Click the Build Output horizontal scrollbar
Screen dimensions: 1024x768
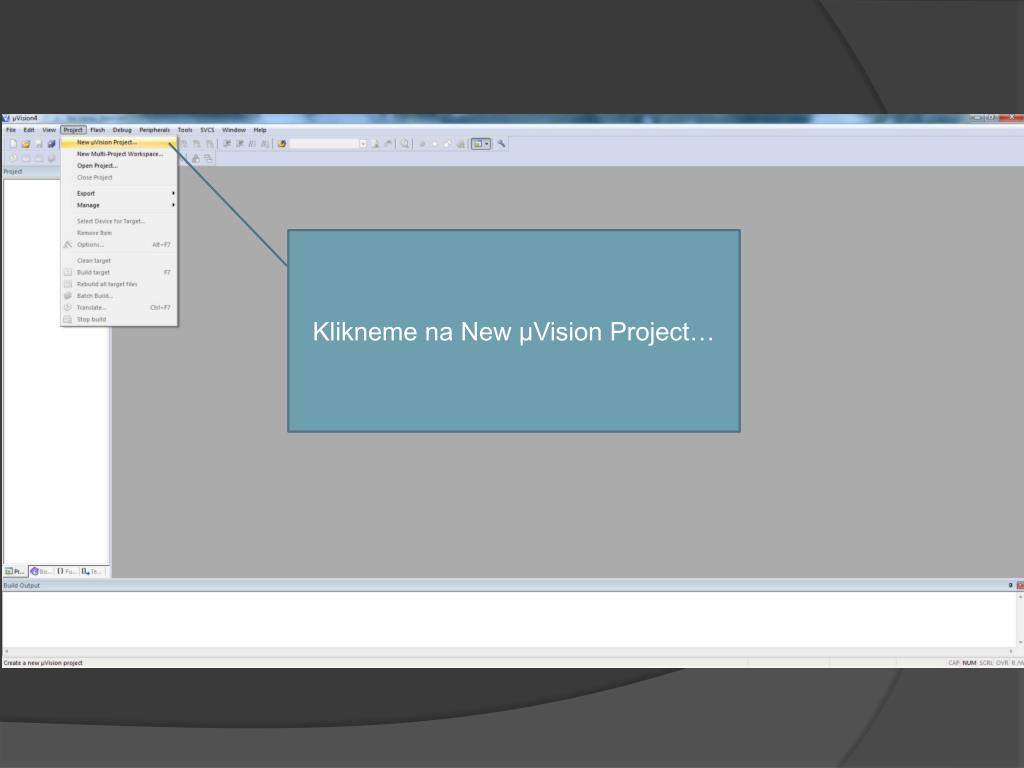pyautogui.click(x=508, y=651)
